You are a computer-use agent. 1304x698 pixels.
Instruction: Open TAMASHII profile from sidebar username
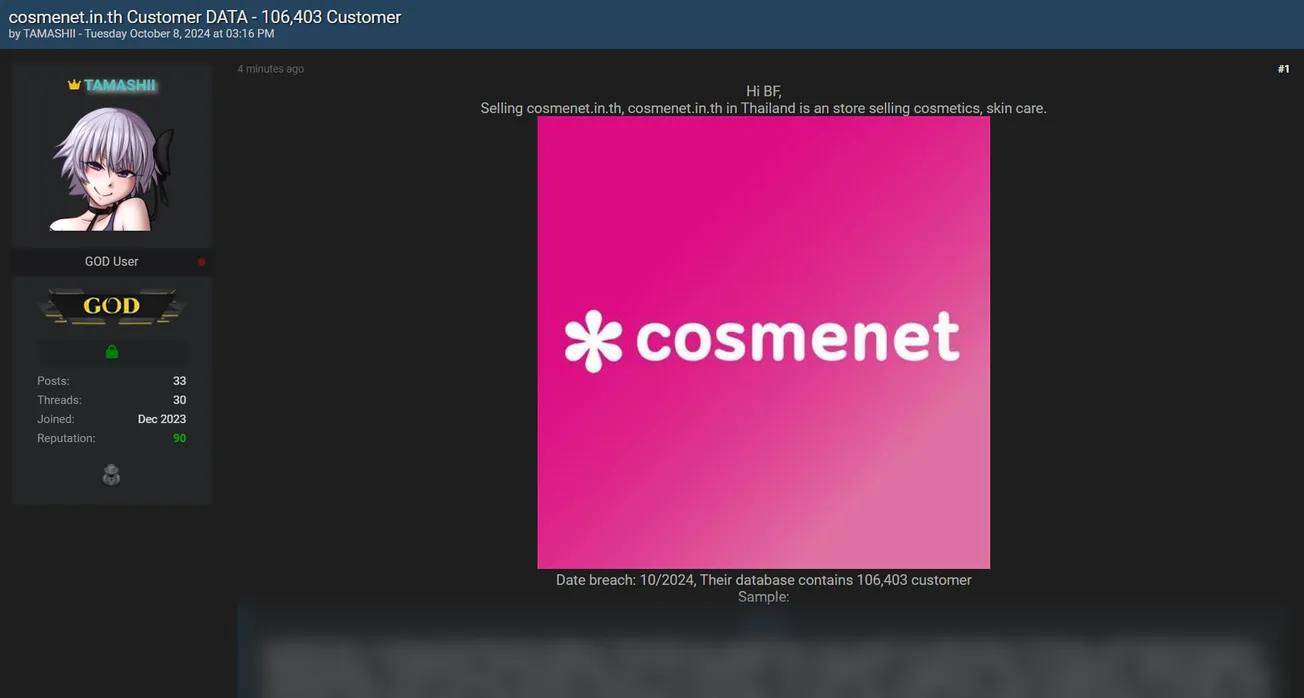119,85
